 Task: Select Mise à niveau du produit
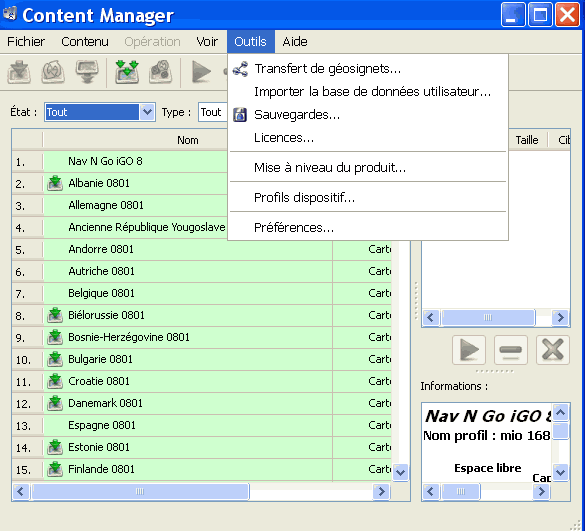(x=368, y=168)
